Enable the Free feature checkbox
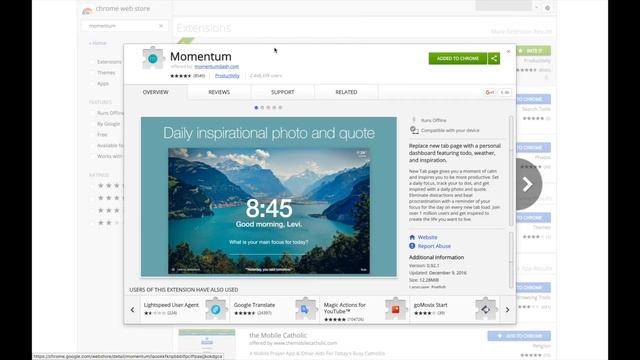The height and width of the screenshot is (360, 640). coord(92,135)
